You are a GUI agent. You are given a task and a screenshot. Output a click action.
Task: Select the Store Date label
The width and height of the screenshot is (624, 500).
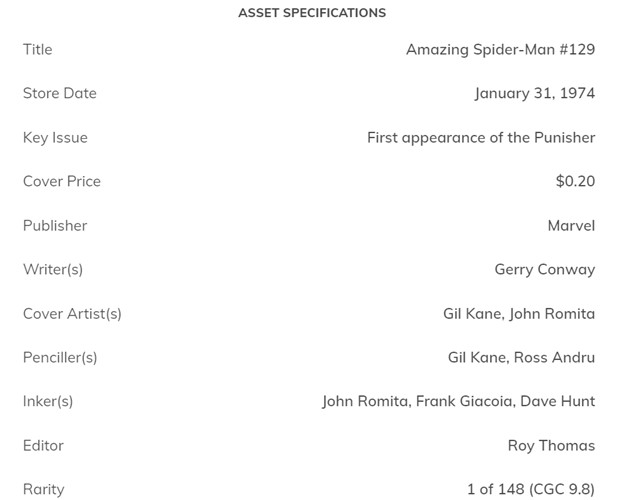click(60, 94)
